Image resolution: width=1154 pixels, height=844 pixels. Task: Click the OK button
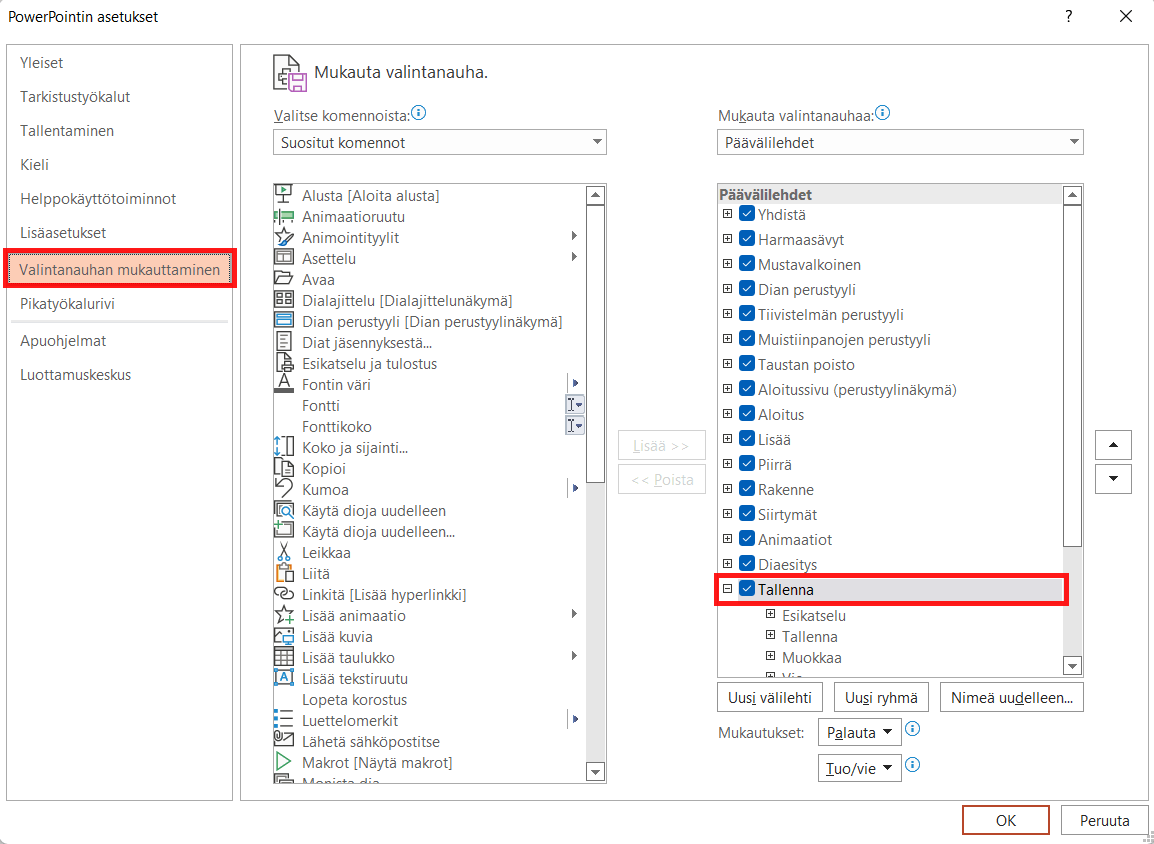[1006, 820]
